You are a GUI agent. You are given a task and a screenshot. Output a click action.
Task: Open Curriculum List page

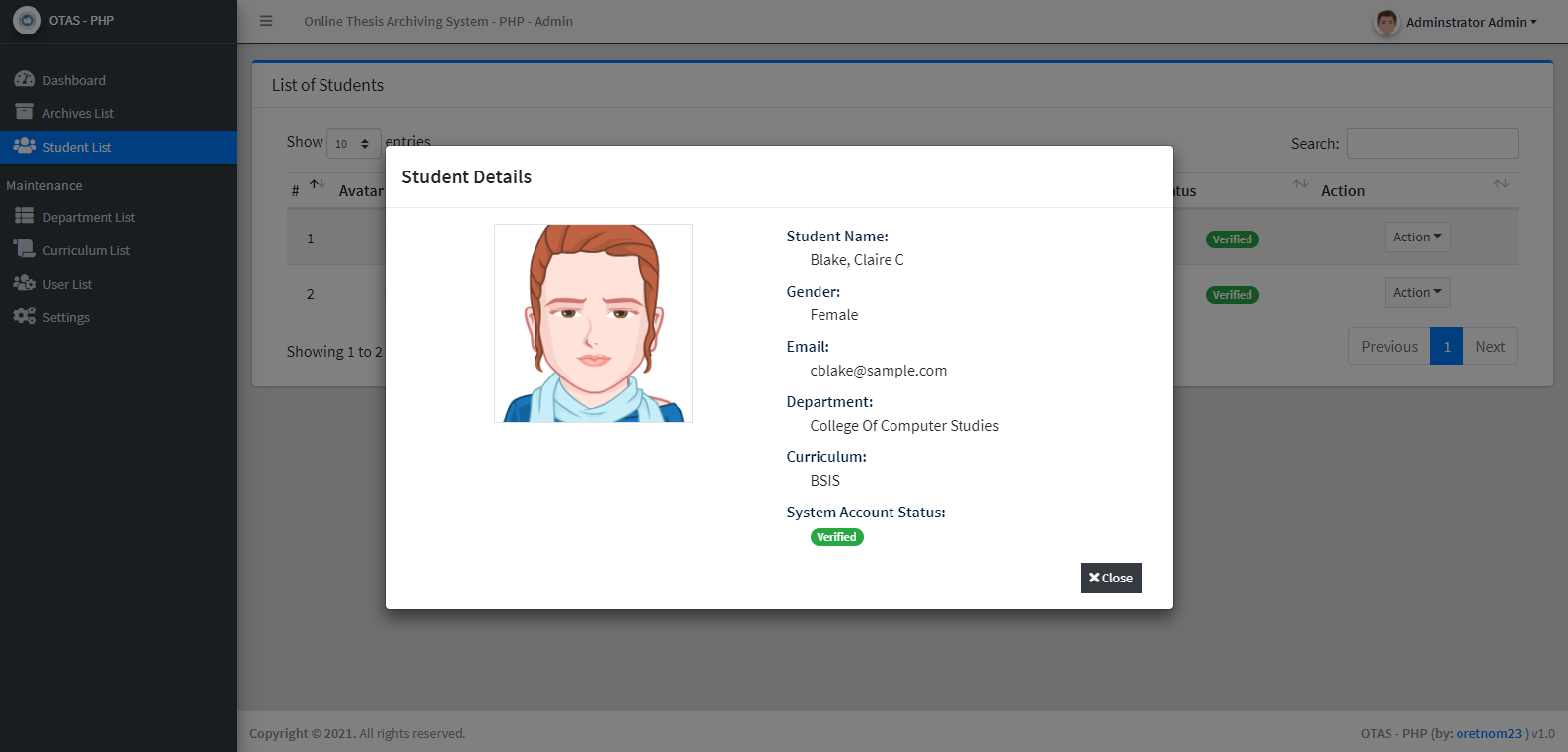point(118,250)
